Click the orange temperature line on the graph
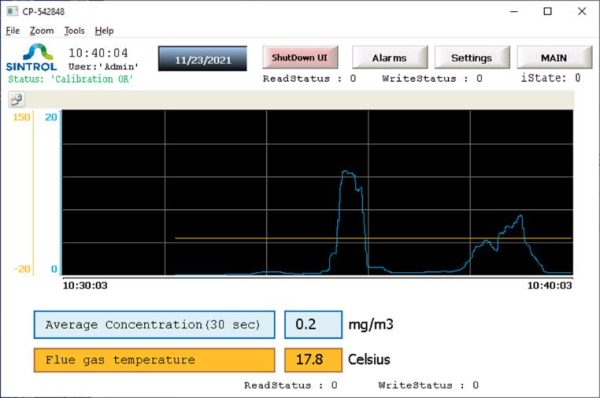Screen dimensions: 600x398 tap(373, 238)
